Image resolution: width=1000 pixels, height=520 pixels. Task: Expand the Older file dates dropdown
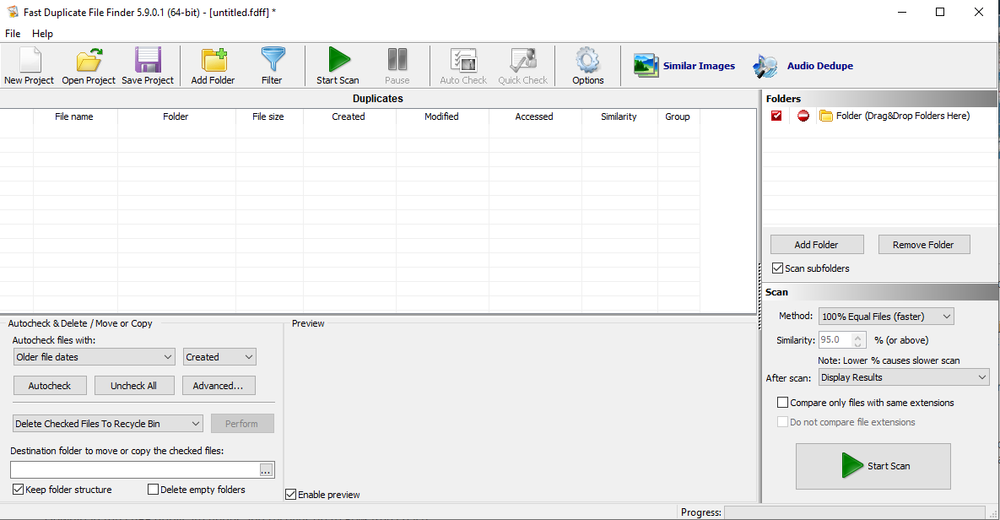pos(95,356)
